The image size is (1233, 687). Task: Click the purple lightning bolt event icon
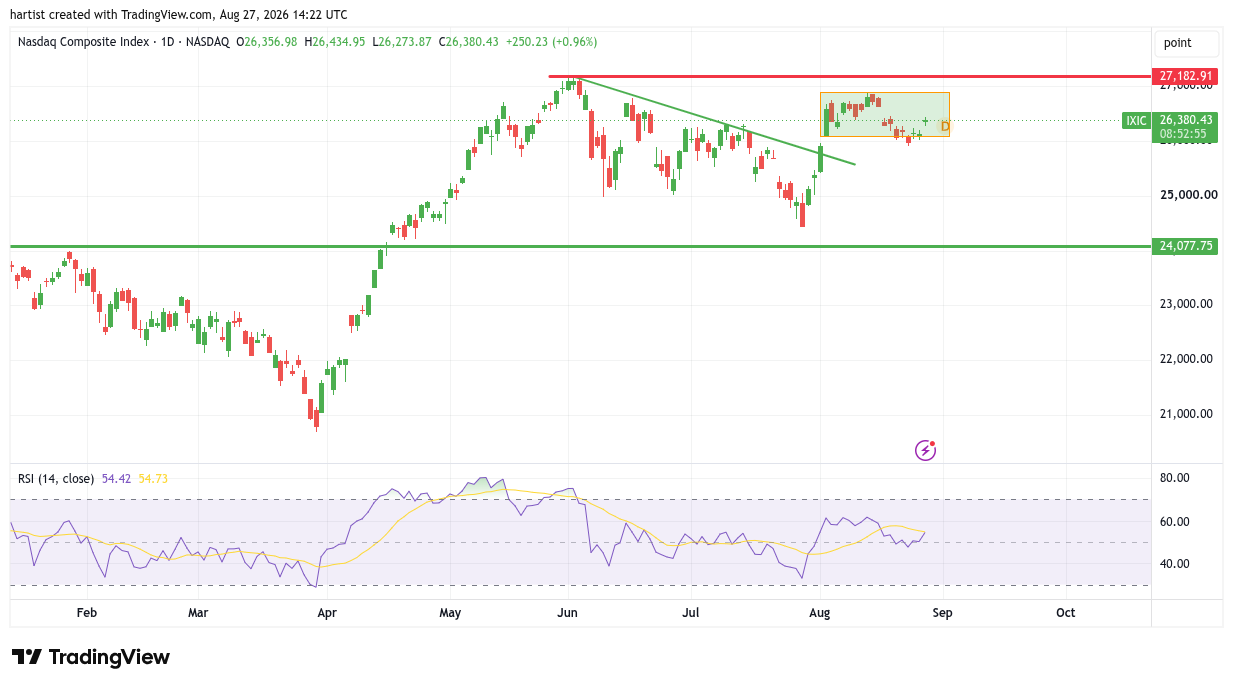point(926,451)
